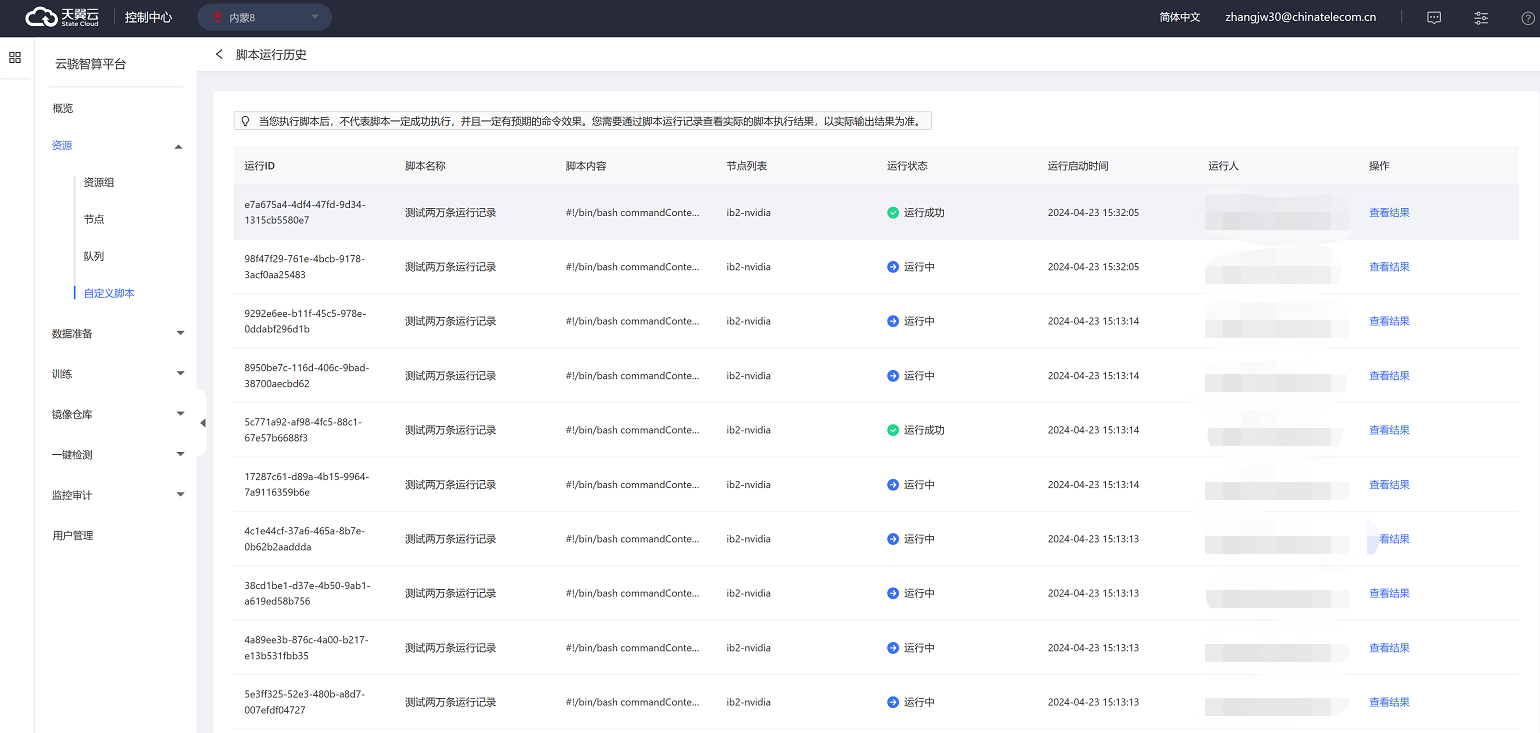
Task: Switch language via 简体中文
Action: 1180,17
